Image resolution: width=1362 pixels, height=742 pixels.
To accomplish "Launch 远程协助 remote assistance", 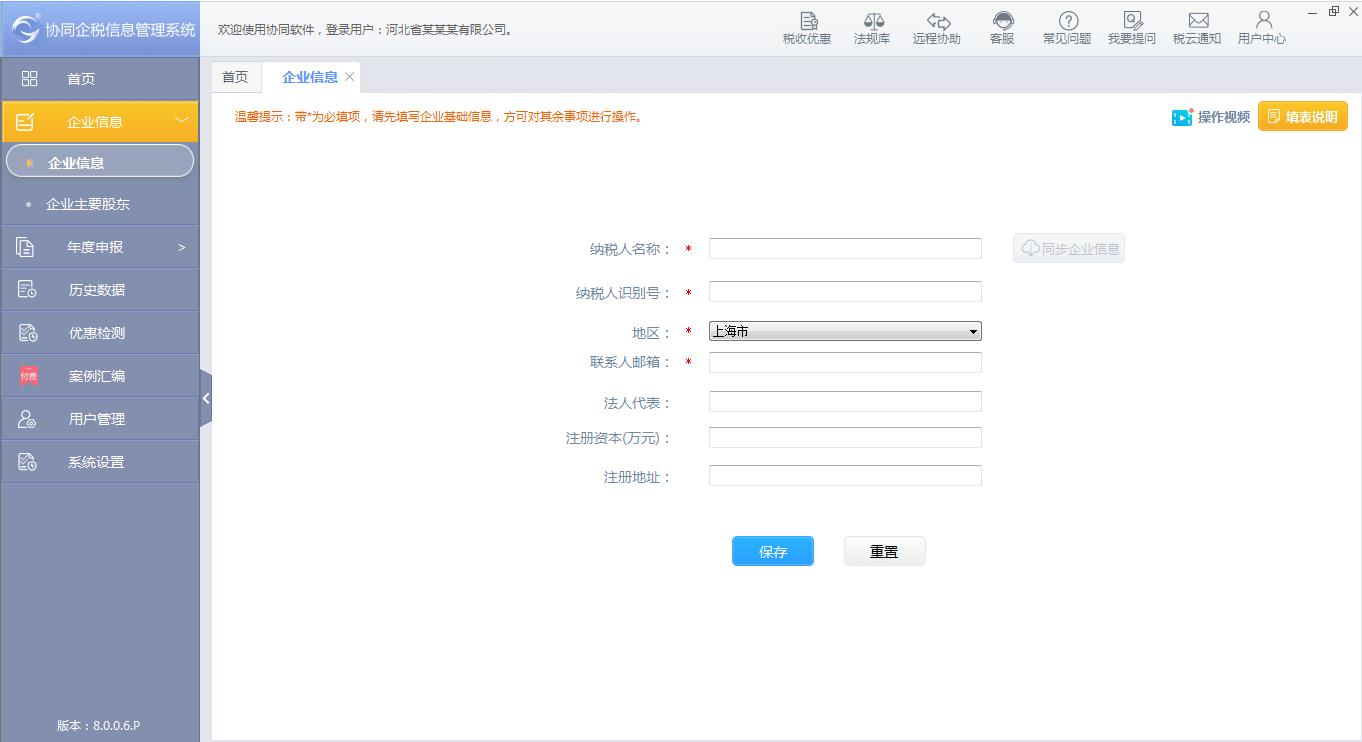I will click(x=936, y=28).
